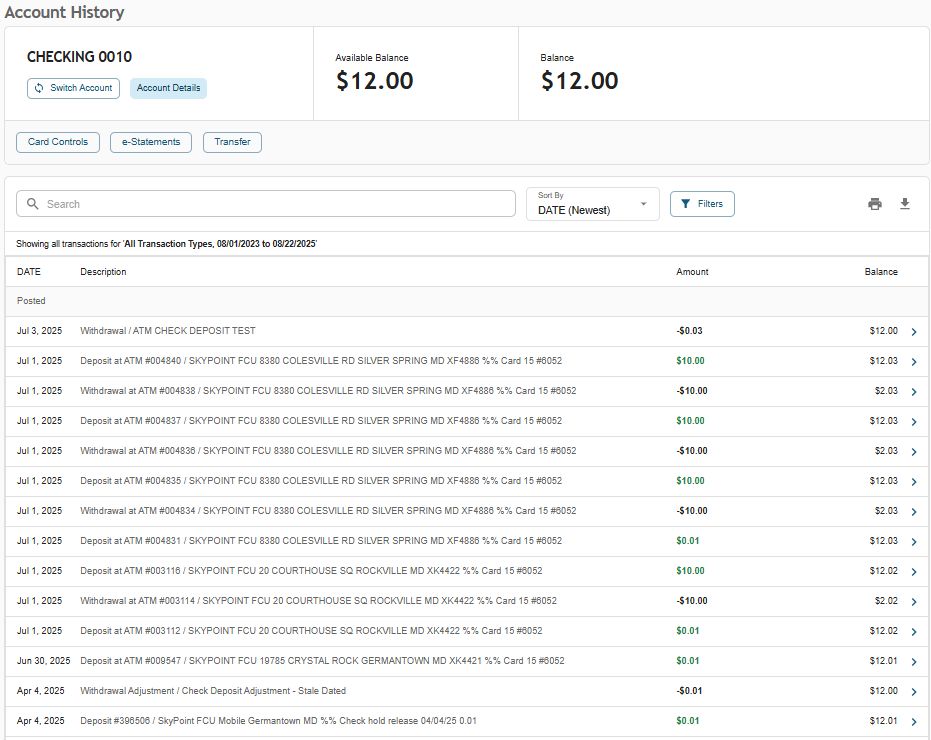
Task: Click the print icon
Action: tap(875, 204)
